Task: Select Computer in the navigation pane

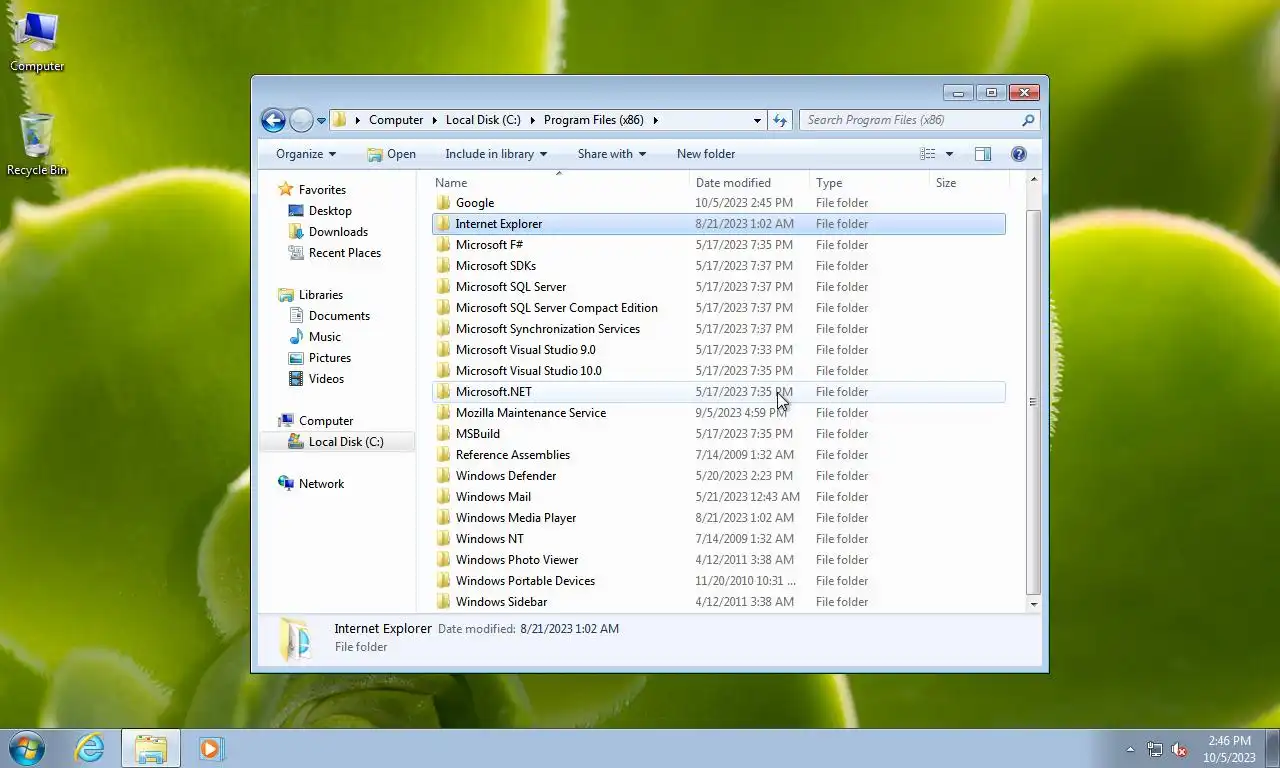Action: pyautogui.click(x=326, y=421)
